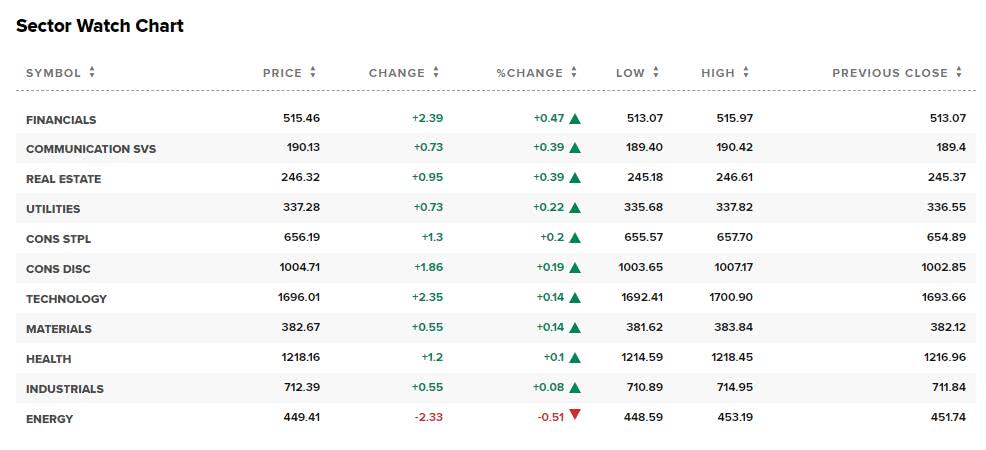986x450 pixels.
Task: Select the REAL ESTATE symbol
Action: 63,179
